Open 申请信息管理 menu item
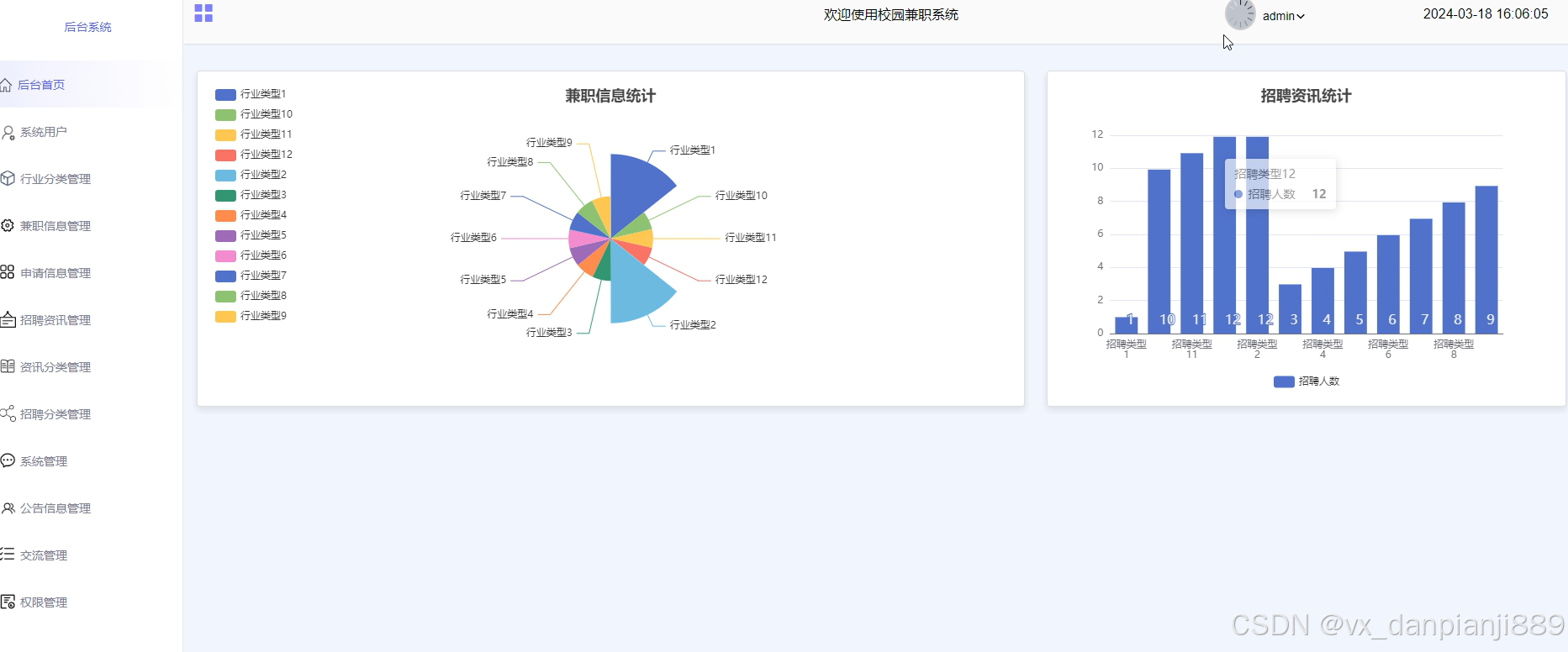This screenshot has width=1568, height=652. coord(91,273)
